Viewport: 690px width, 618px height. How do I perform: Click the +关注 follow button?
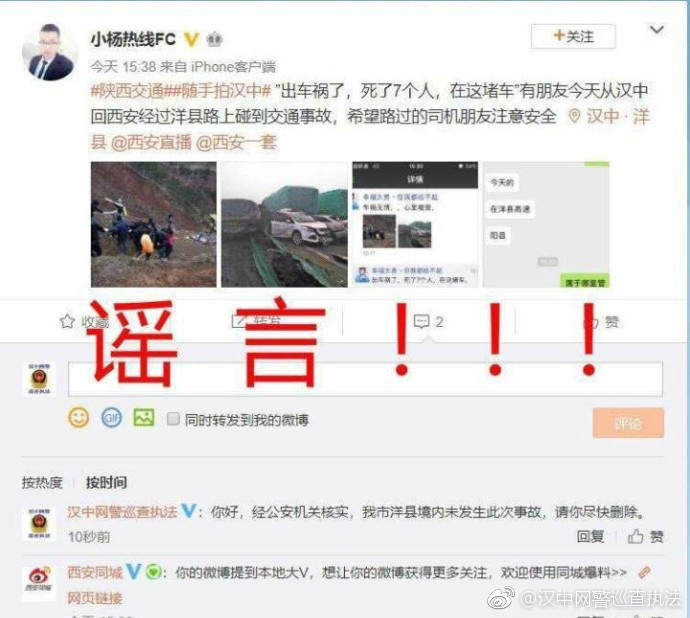[573, 37]
